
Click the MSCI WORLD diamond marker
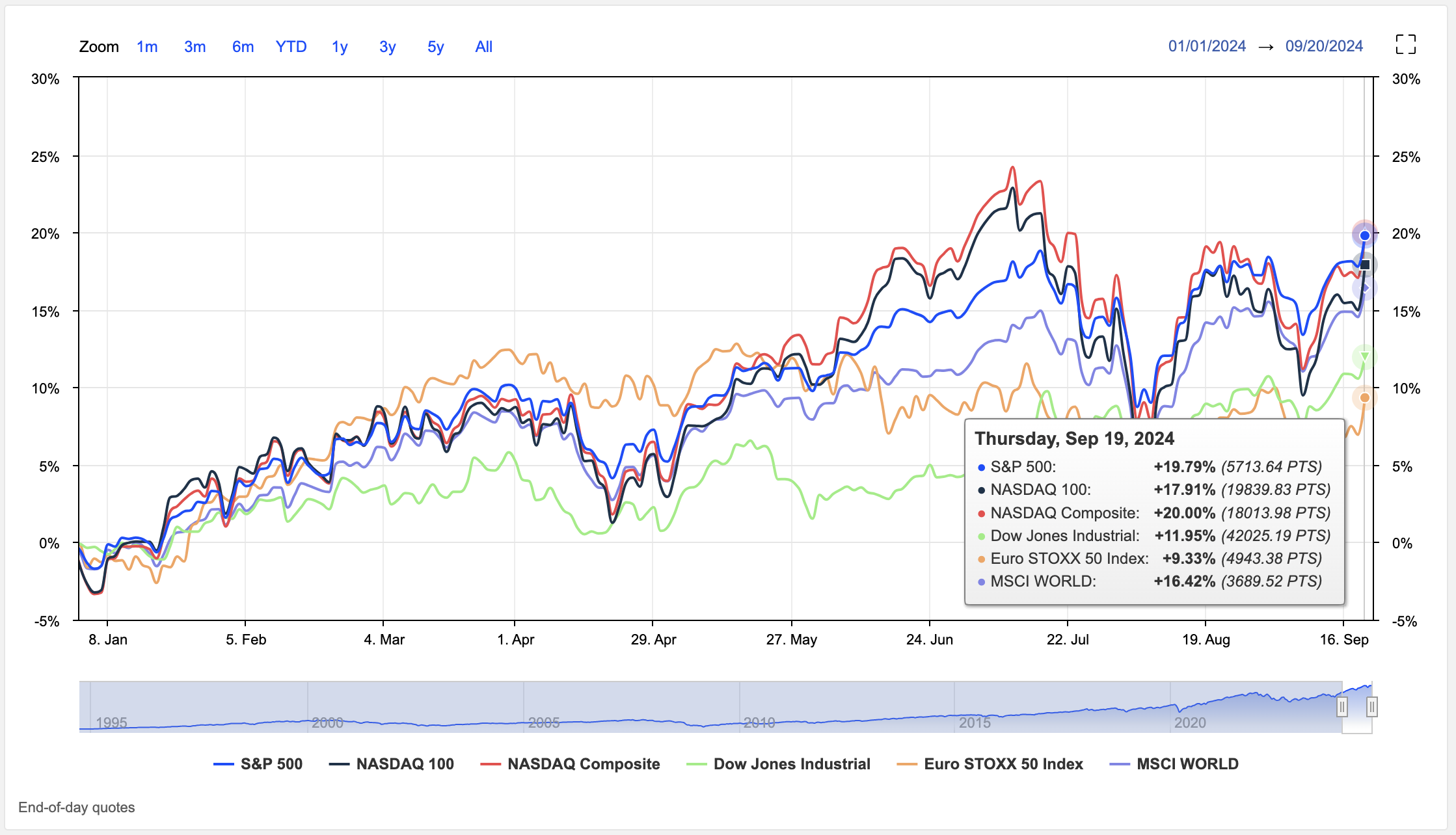tap(1365, 287)
